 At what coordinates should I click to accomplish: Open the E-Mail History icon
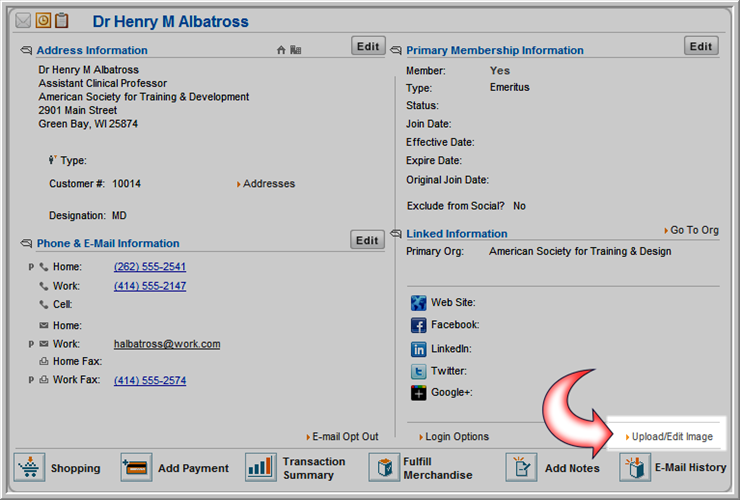point(635,467)
